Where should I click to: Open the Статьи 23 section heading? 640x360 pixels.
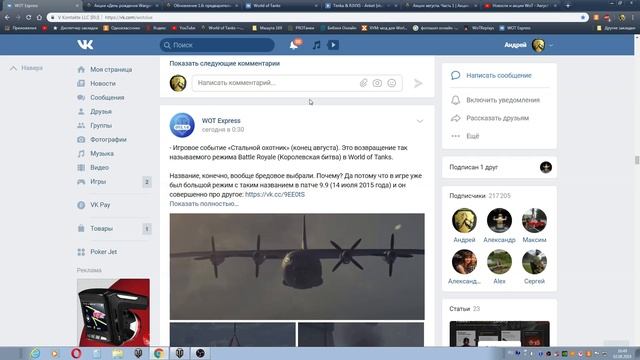click(464, 309)
